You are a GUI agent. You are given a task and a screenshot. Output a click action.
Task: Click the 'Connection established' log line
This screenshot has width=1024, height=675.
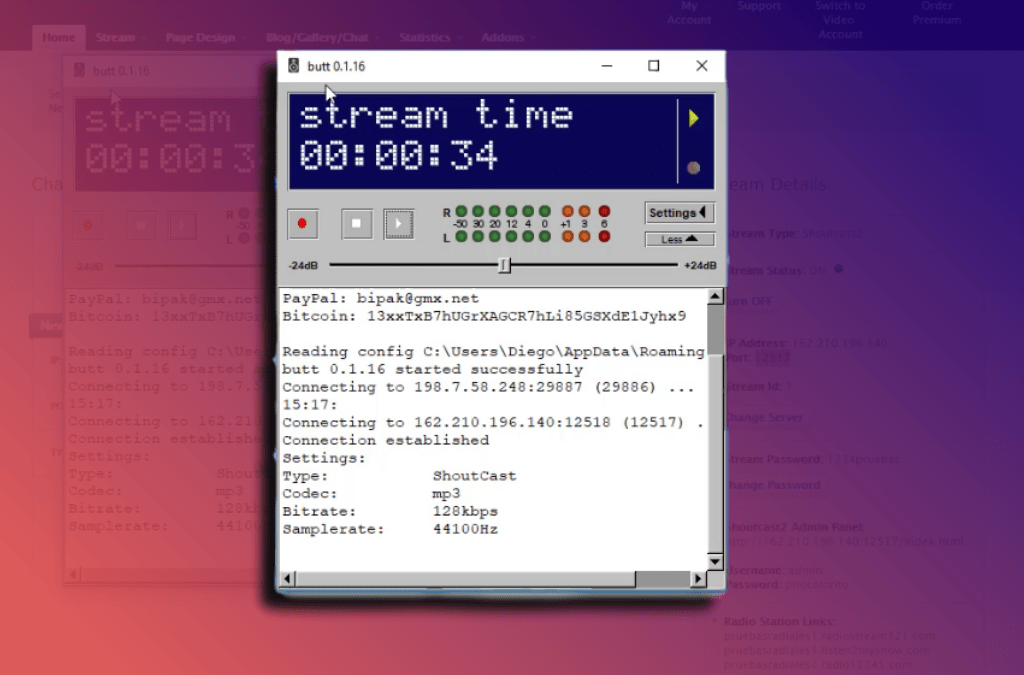pyautogui.click(x=385, y=440)
